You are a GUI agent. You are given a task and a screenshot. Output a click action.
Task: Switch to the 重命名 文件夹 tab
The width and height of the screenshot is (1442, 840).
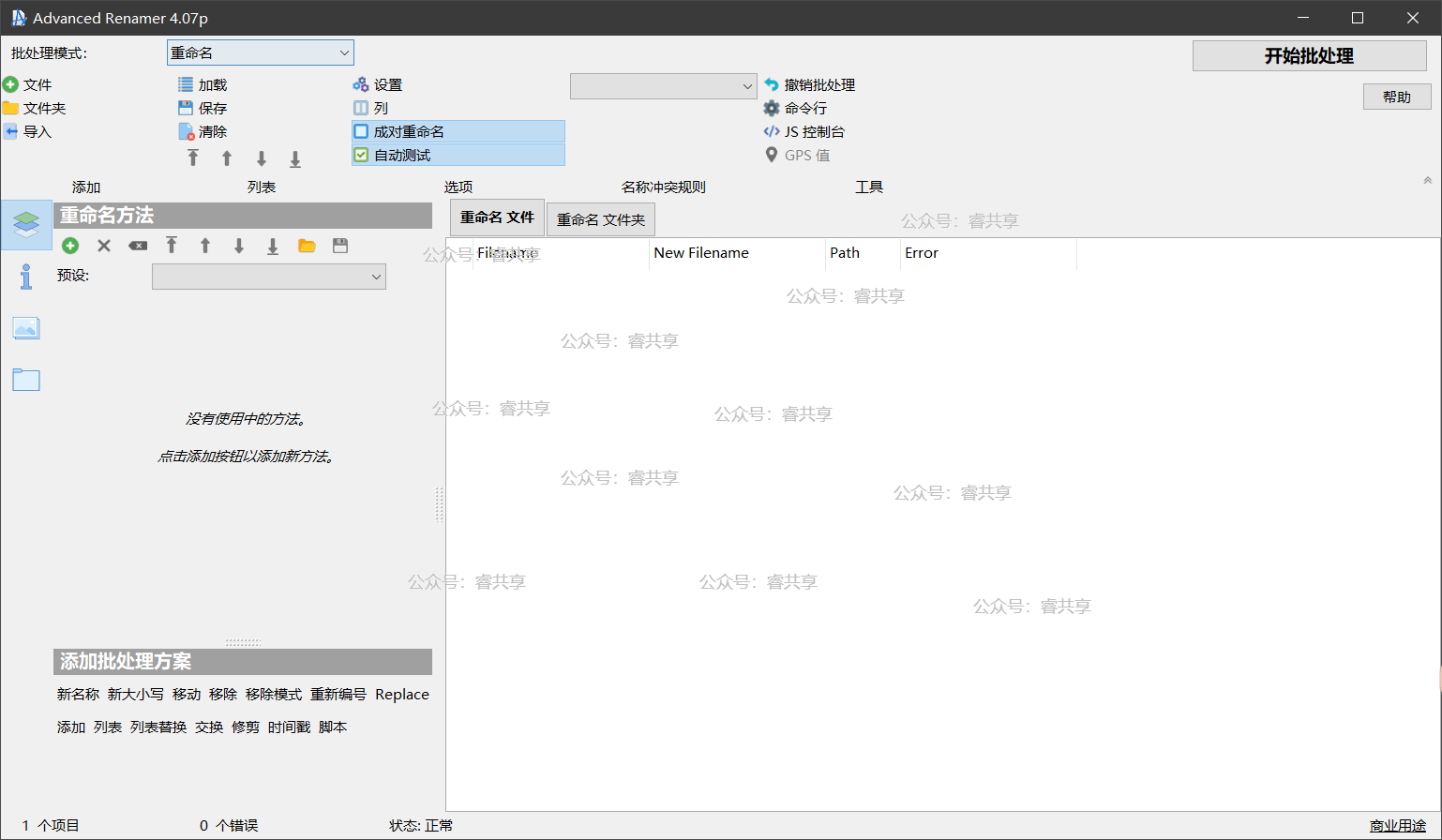click(601, 219)
